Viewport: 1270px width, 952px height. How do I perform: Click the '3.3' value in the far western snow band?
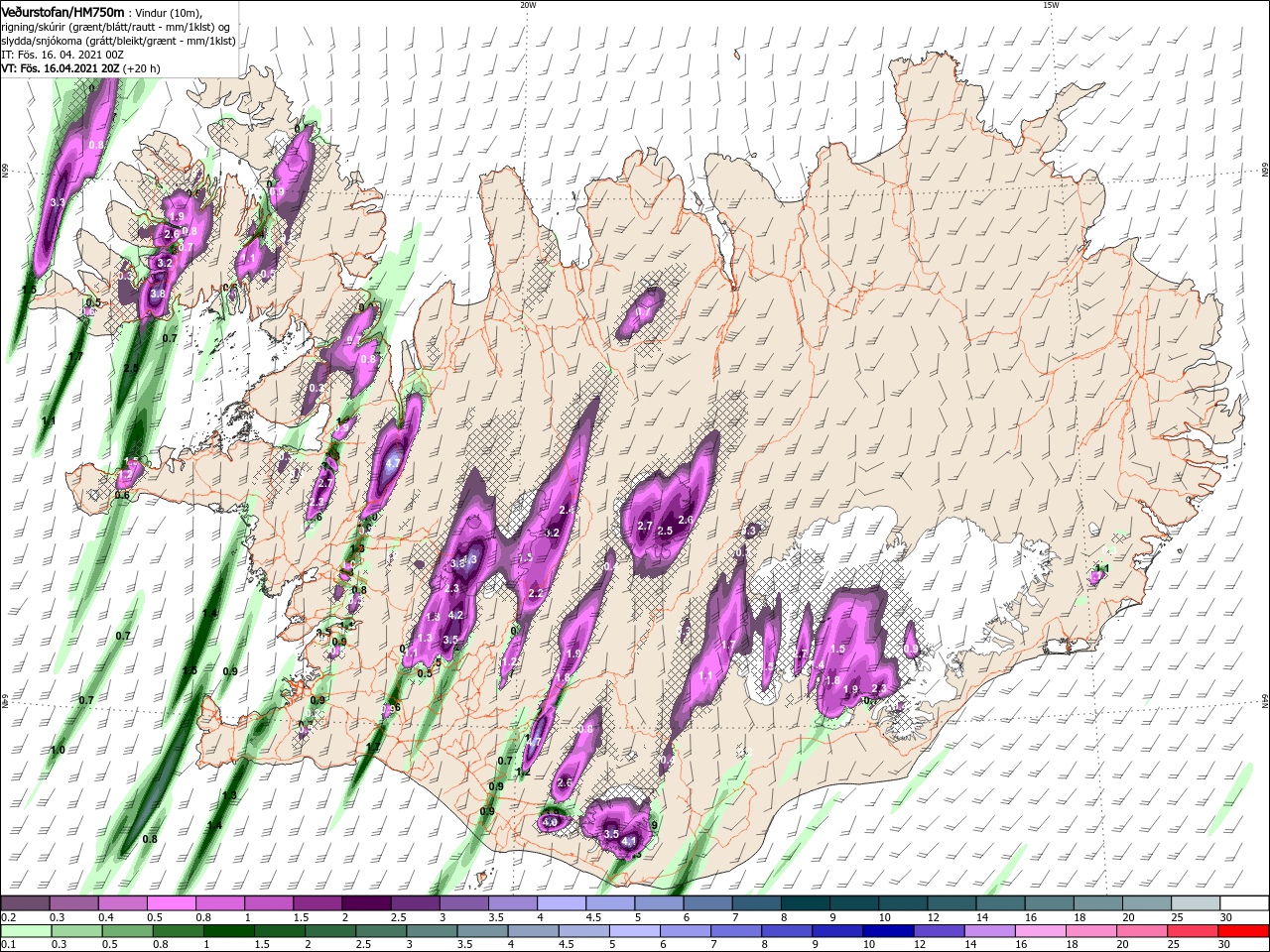point(58,202)
